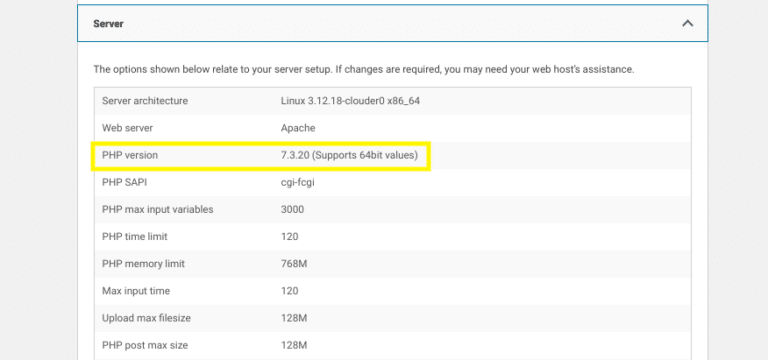Select the PHP version row label
Screen dimensions: 768x360
[x=130, y=155]
